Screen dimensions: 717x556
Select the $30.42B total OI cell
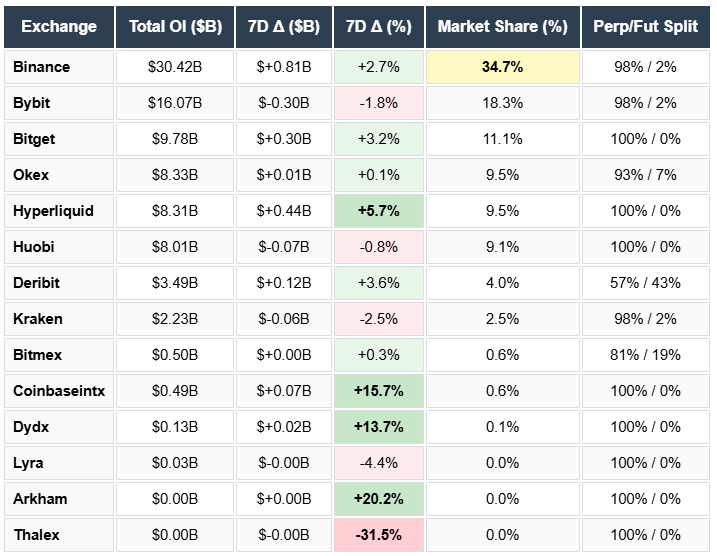click(175, 67)
